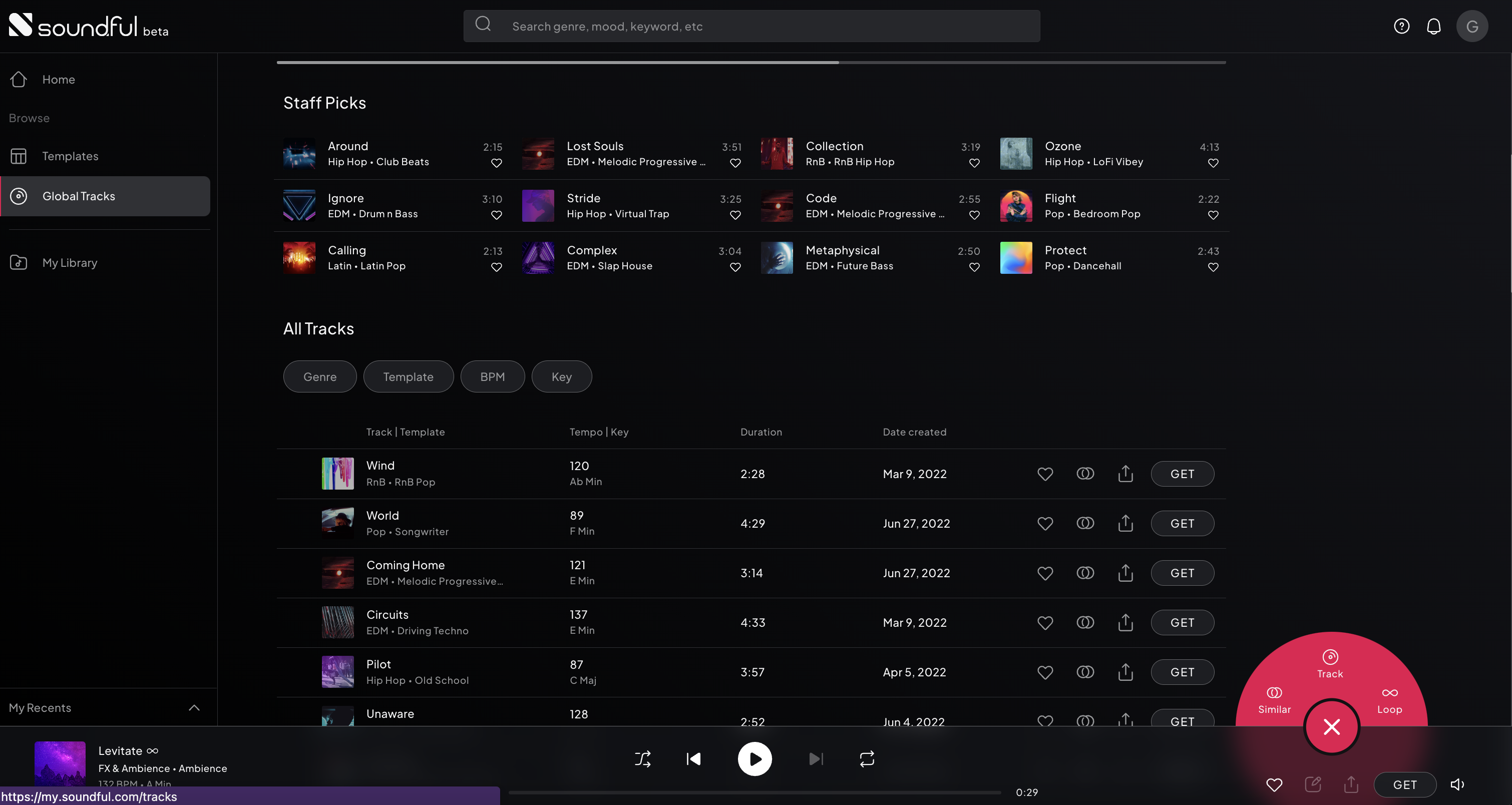This screenshot has height=805, width=1512.
Task: Open the BPM filter
Action: tap(493, 376)
